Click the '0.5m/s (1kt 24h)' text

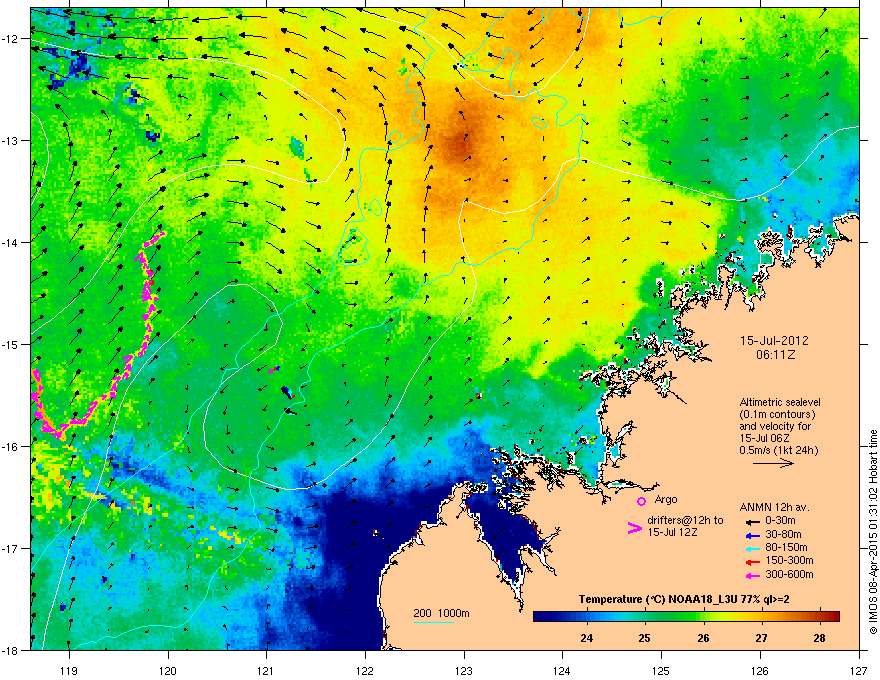click(778, 450)
